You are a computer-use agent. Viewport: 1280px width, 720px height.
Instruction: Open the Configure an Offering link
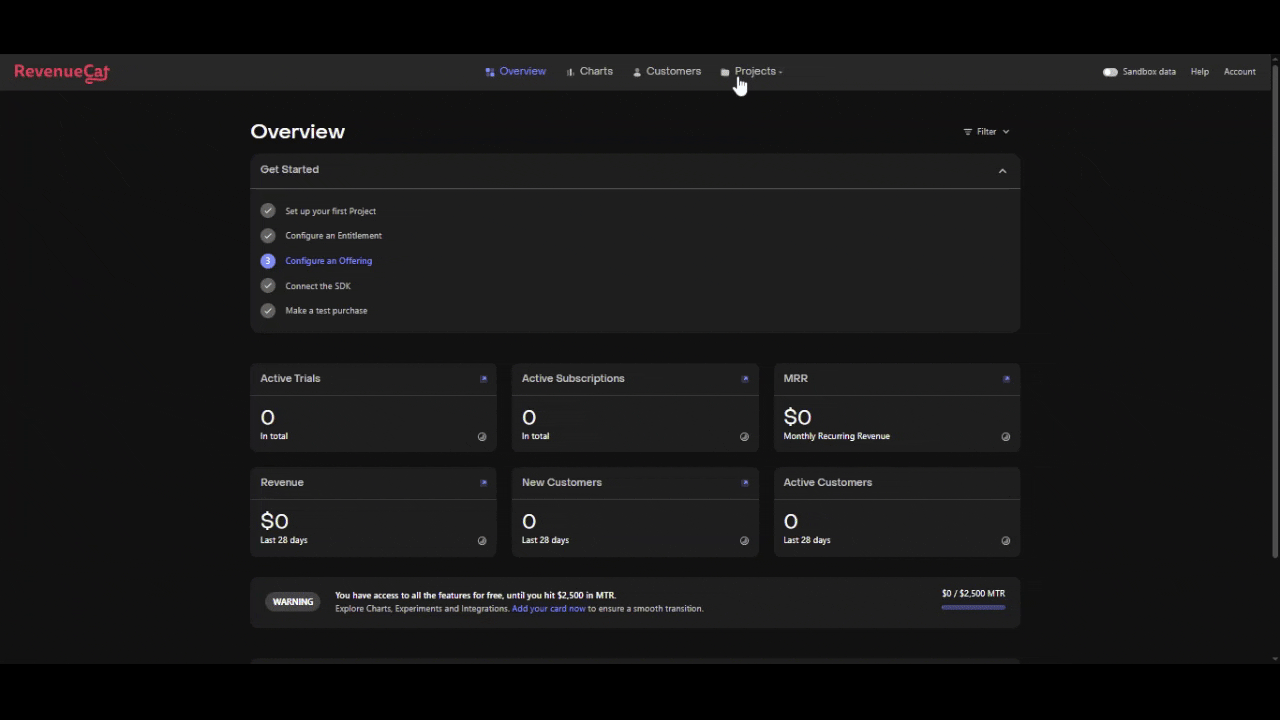click(328, 261)
